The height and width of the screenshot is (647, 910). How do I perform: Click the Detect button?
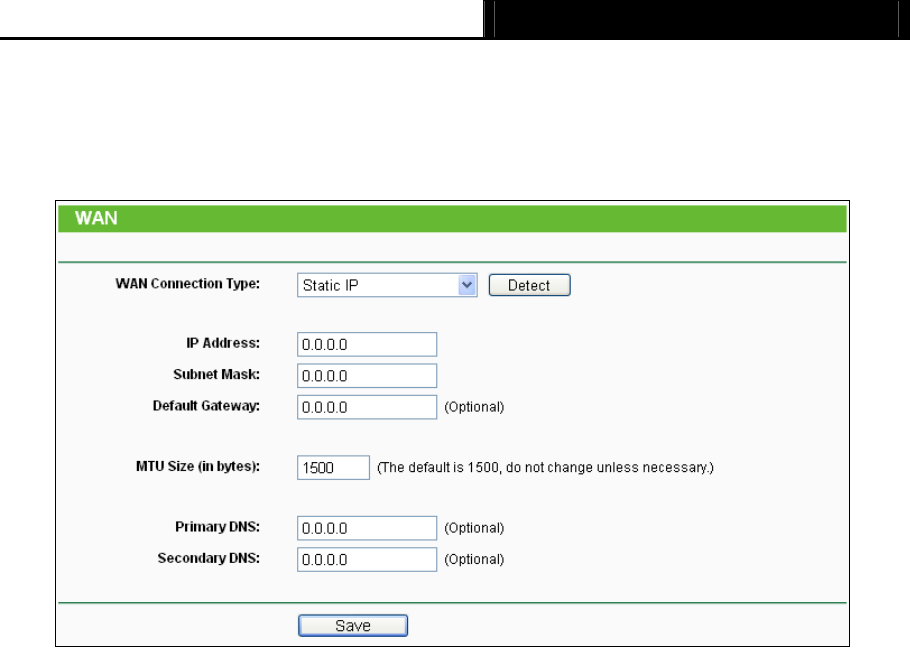coord(529,285)
